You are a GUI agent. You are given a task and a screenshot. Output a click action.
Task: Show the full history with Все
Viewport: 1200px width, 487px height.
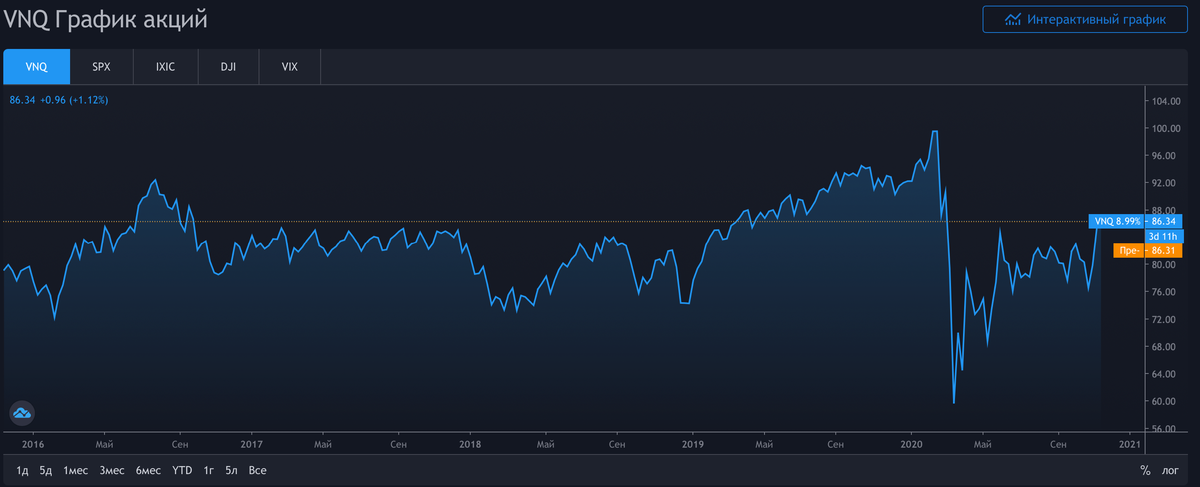click(257, 470)
